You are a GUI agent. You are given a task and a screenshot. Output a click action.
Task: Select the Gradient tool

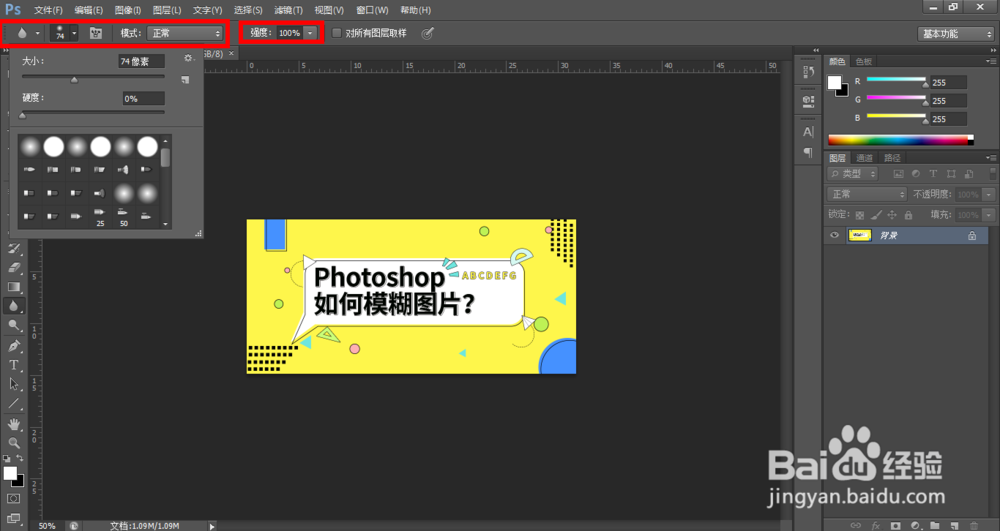tap(14, 287)
